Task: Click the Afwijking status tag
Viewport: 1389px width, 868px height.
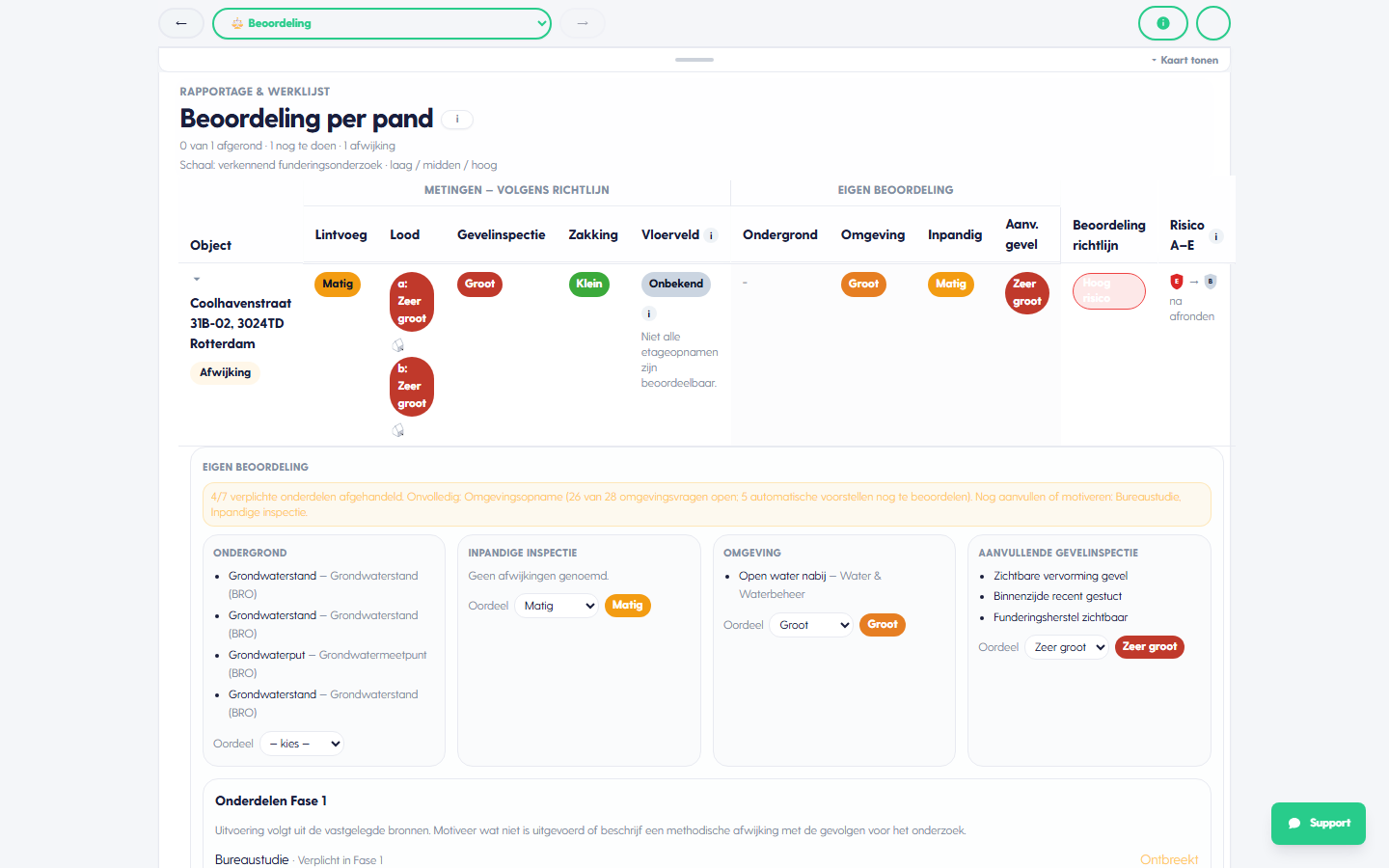Action: coord(226,372)
